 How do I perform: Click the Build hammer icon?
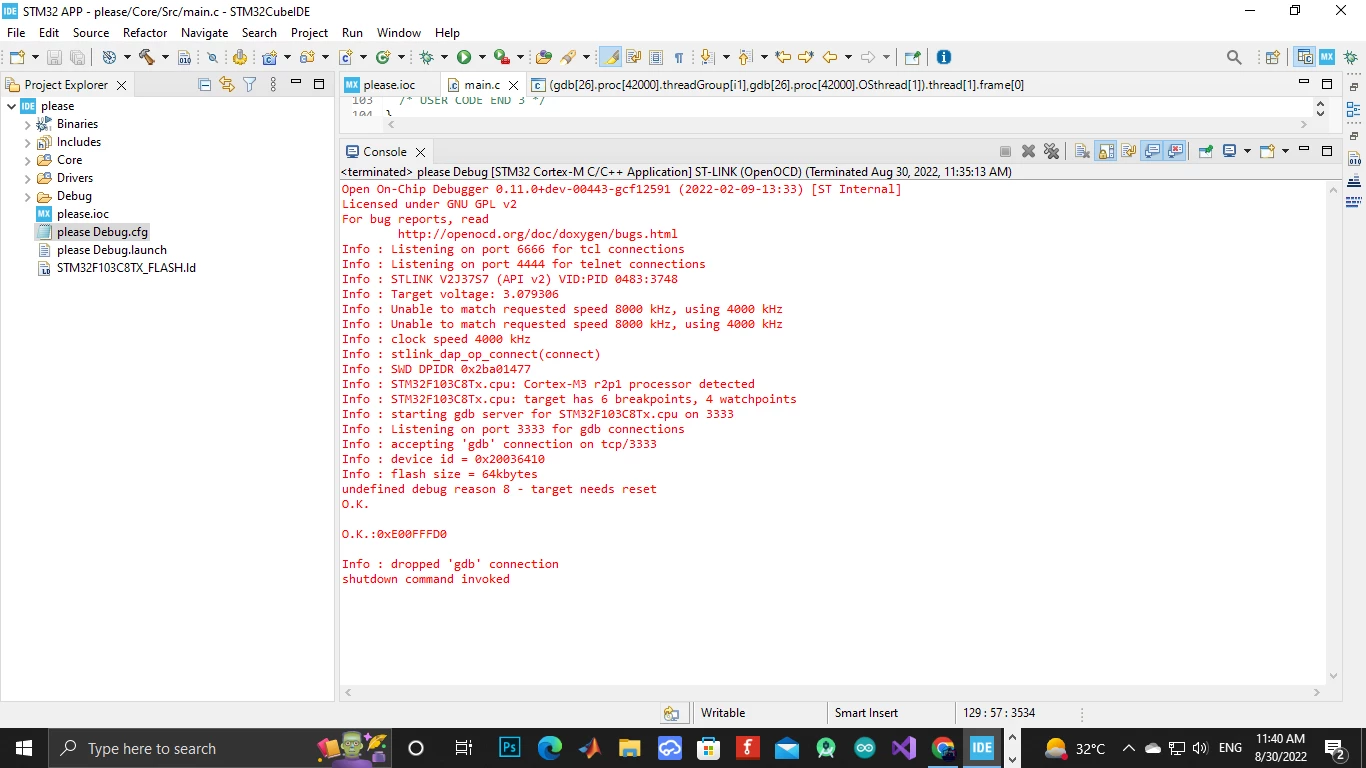coord(147,58)
